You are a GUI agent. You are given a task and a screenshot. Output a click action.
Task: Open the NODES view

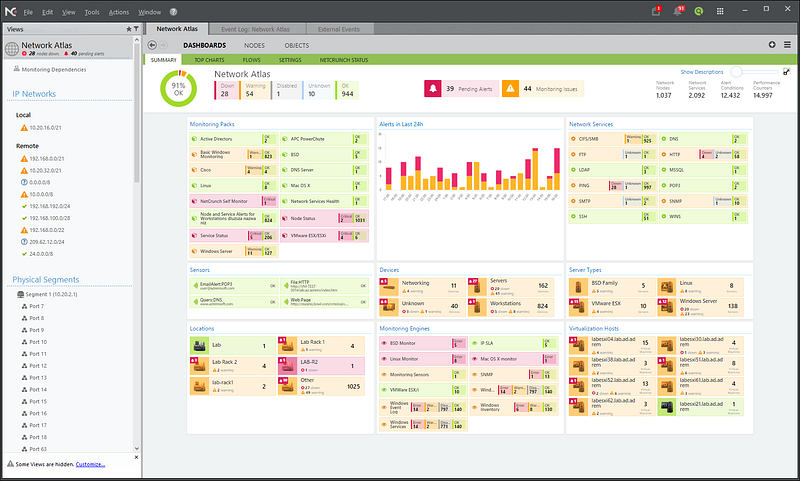click(x=254, y=45)
